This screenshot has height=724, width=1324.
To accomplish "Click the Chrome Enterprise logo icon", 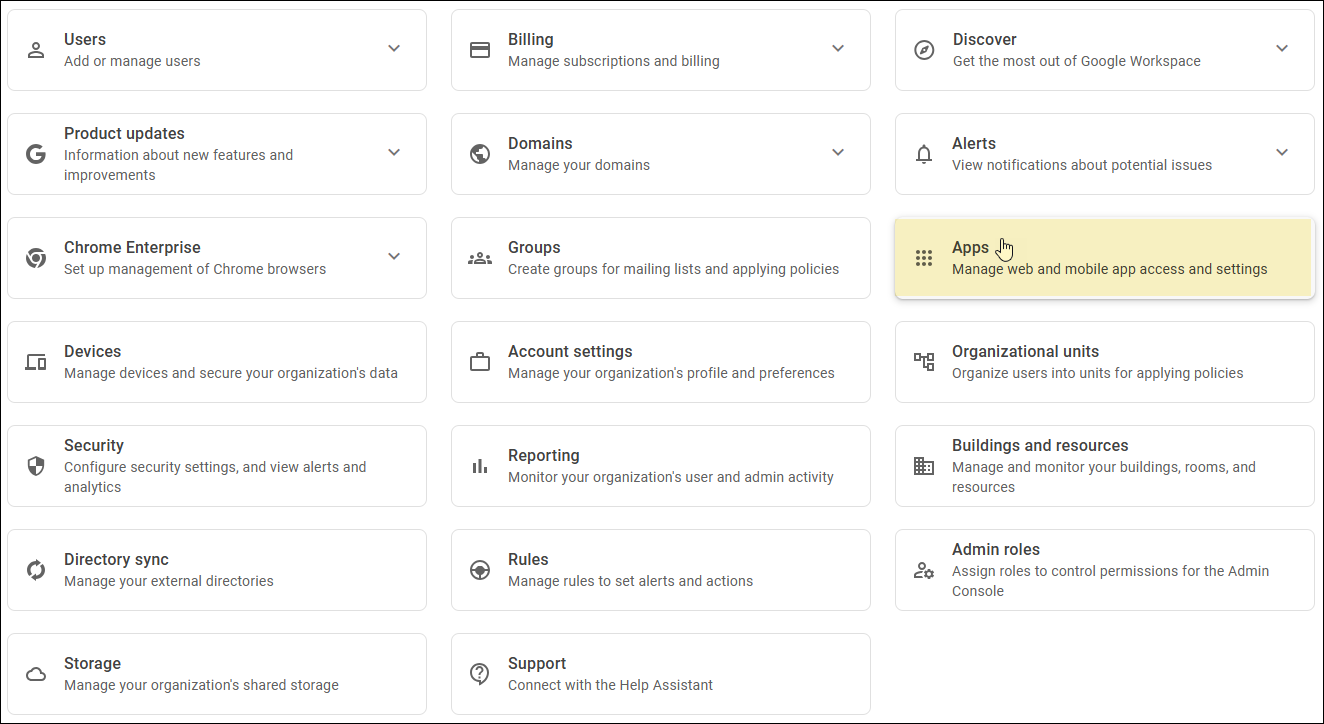I will [x=36, y=258].
